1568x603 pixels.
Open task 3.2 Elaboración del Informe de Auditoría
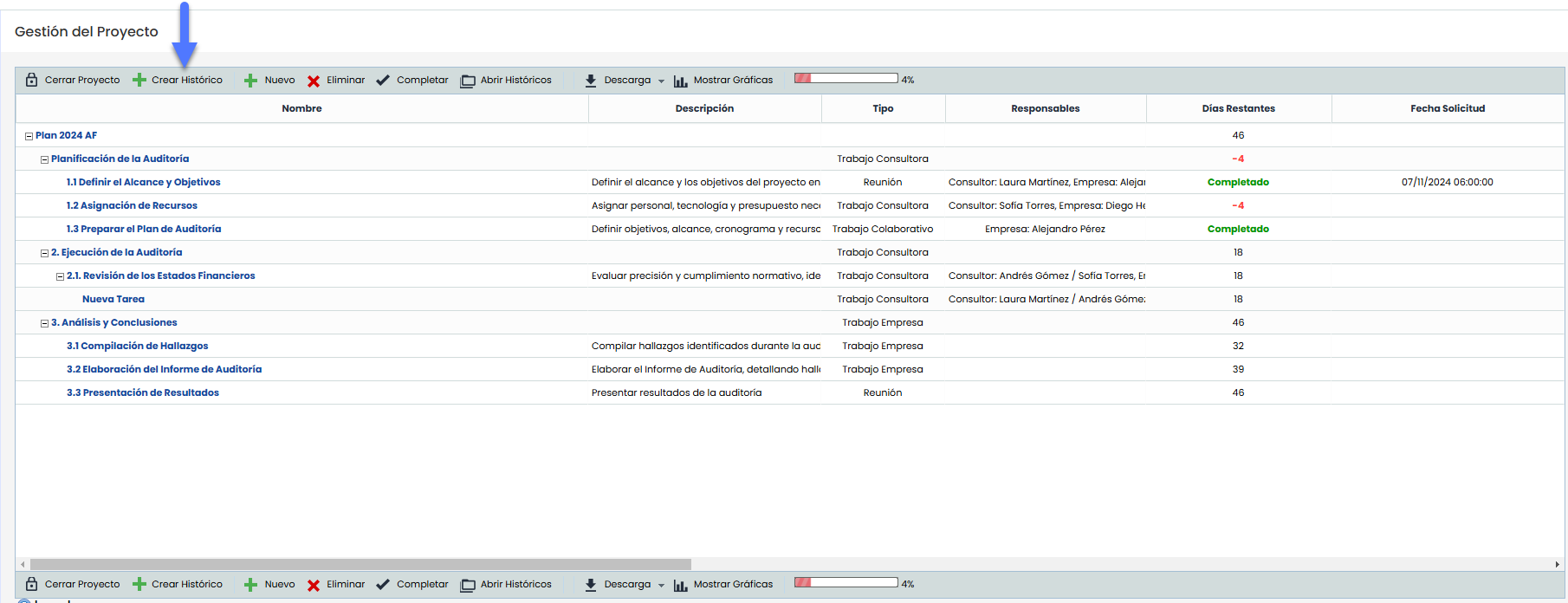(164, 369)
